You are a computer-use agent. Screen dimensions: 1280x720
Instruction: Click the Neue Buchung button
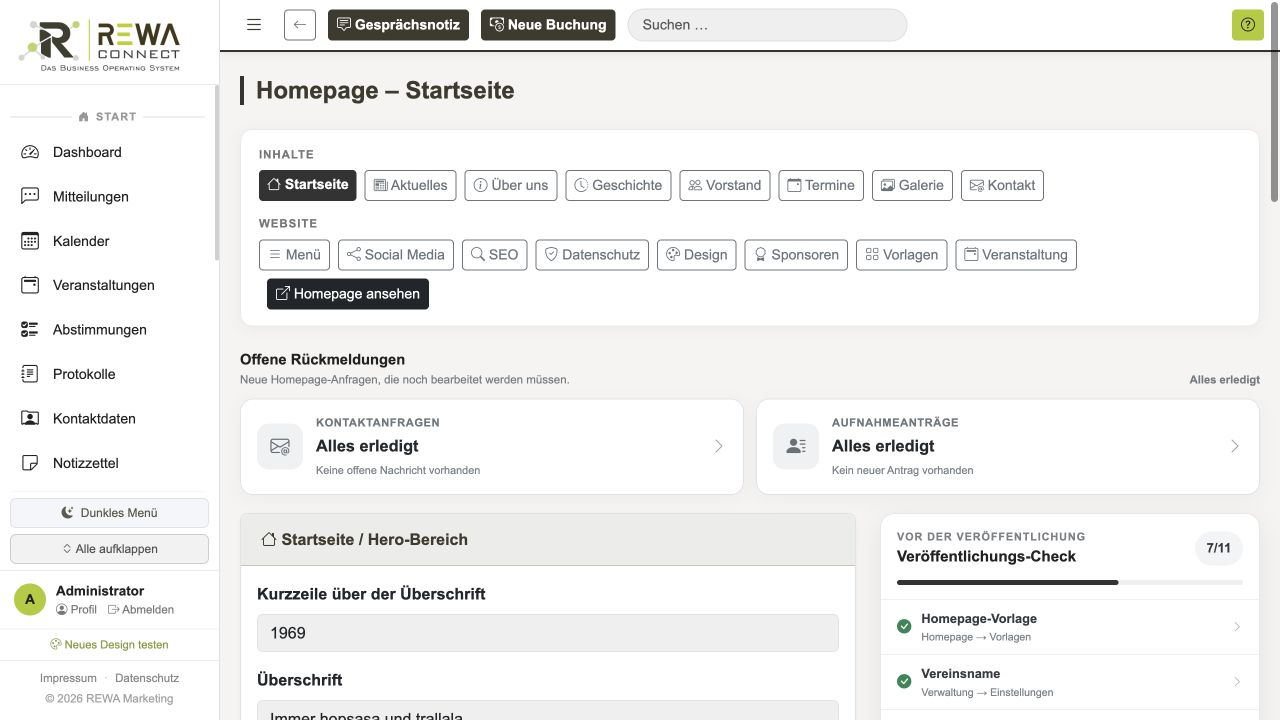pyautogui.click(x=548, y=25)
